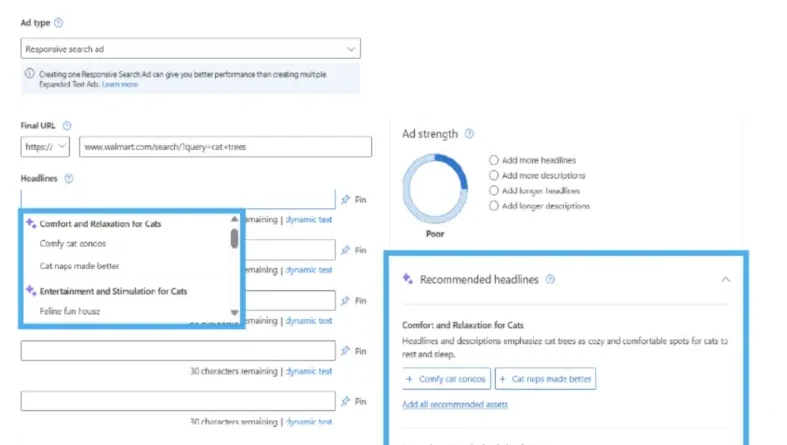The image size is (787, 445).
Task: Select the Add more descriptions option
Action: [494, 175]
